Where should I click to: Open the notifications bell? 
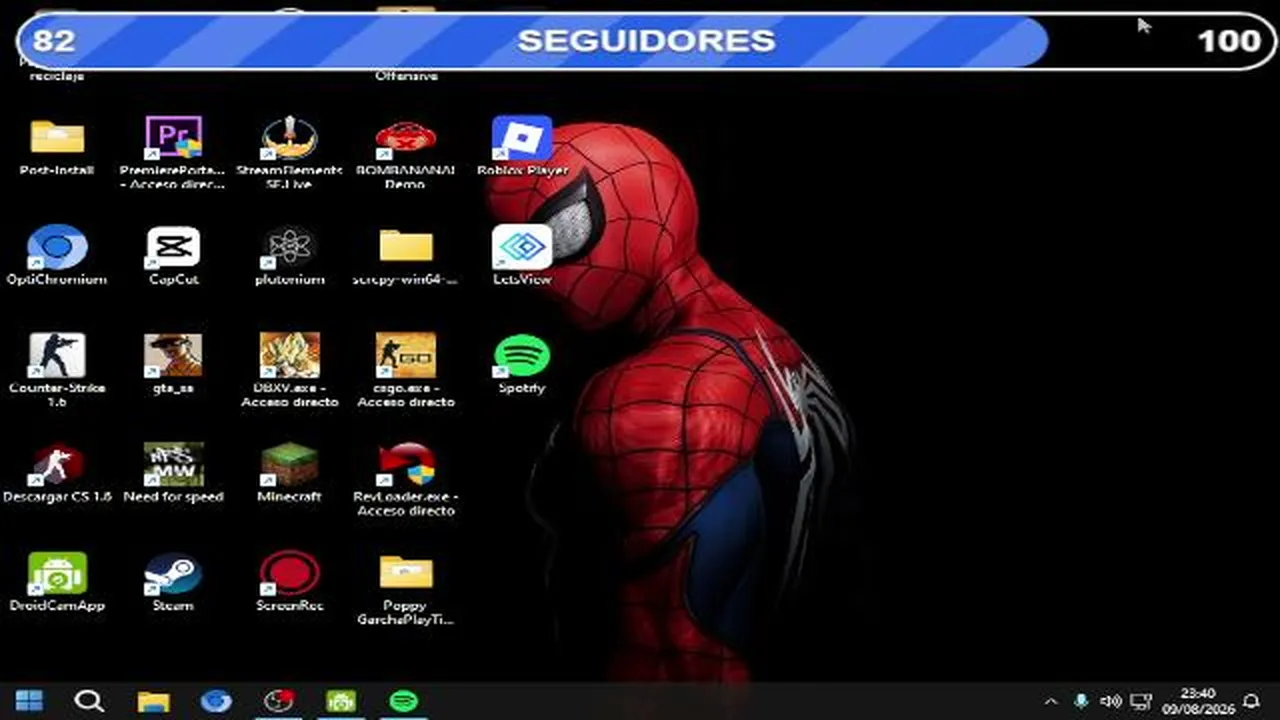(x=1251, y=701)
